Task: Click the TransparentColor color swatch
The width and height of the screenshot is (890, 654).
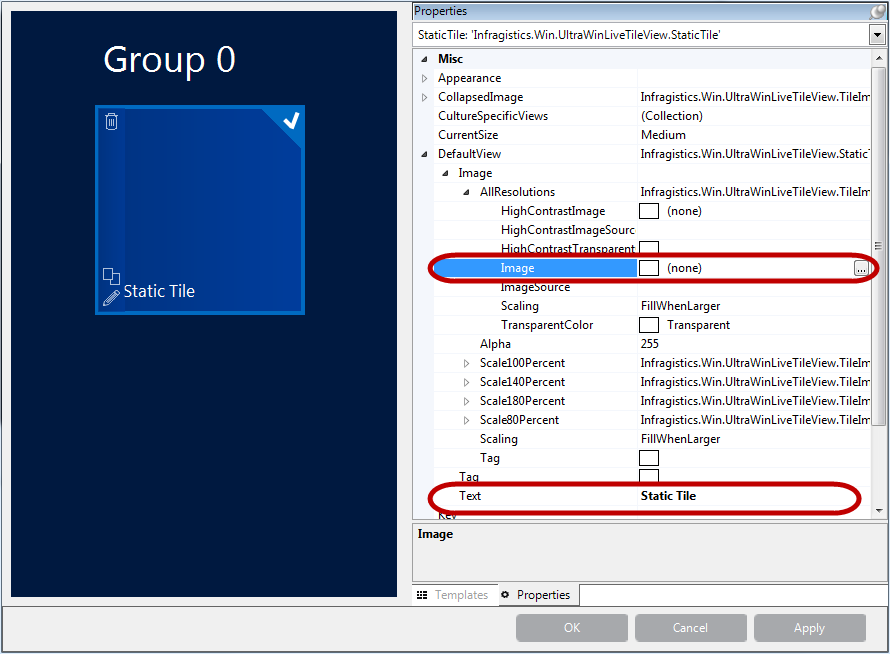Action: [649, 324]
